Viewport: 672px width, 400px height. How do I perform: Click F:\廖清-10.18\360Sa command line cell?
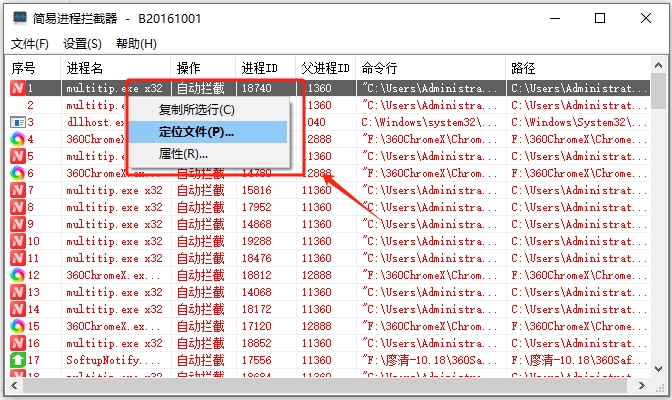coord(429,360)
